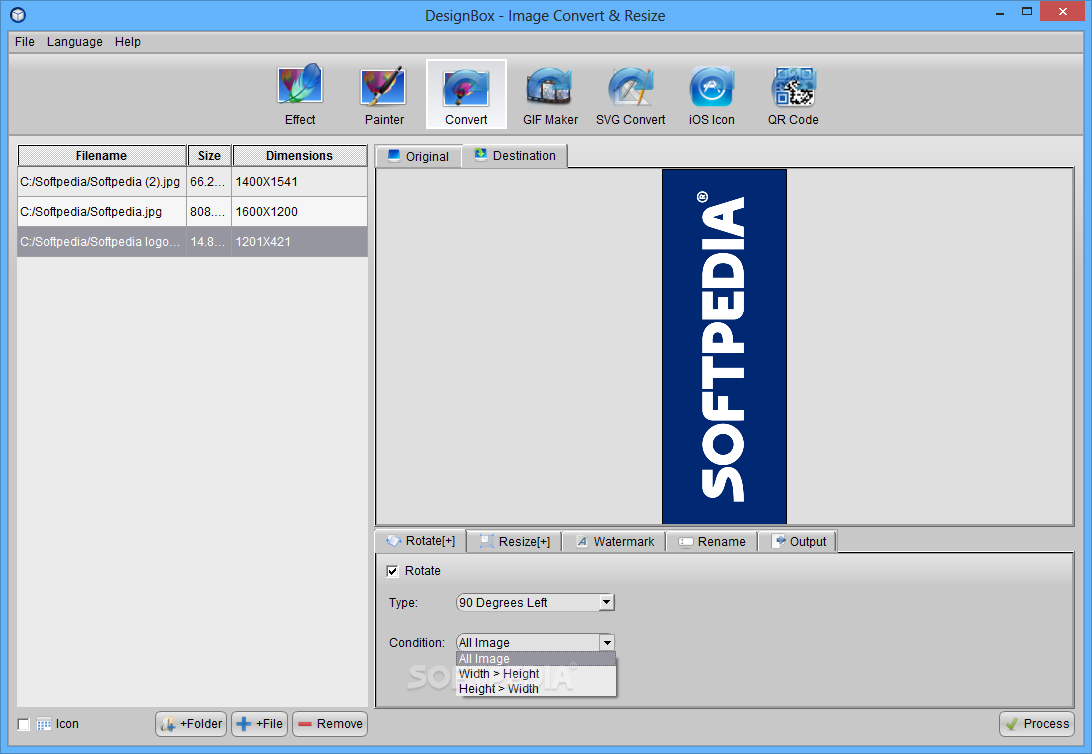Open the Help menu
Image resolution: width=1092 pixels, height=754 pixels.
(x=127, y=42)
